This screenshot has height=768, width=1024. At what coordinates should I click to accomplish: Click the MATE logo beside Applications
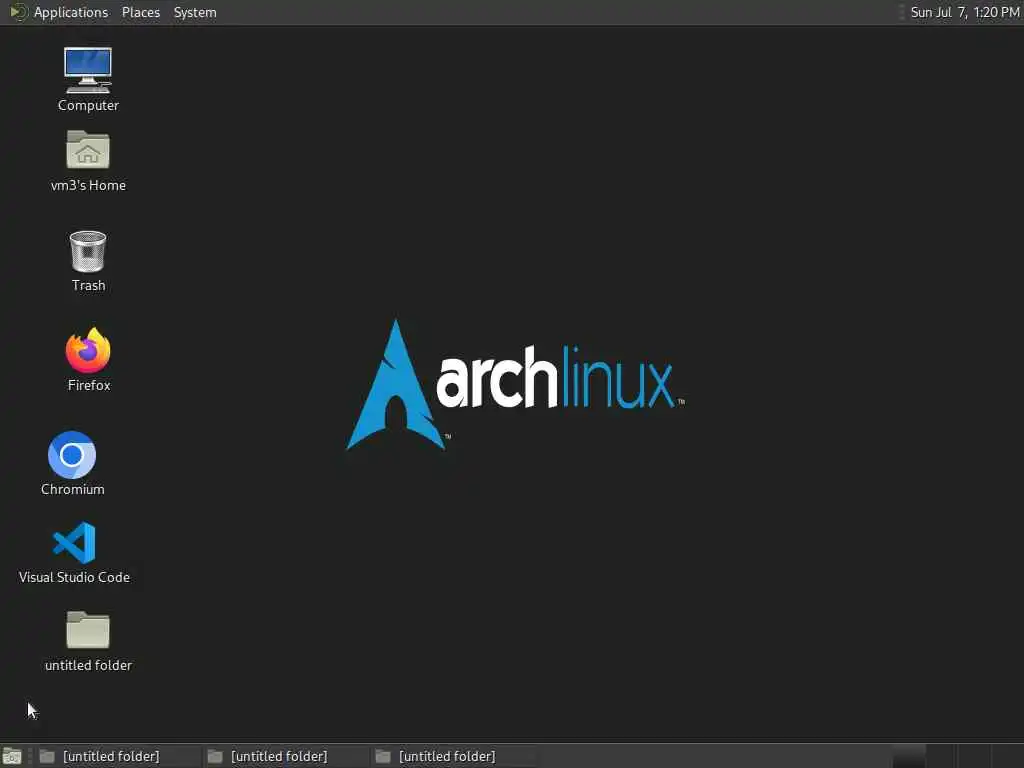[x=18, y=12]
